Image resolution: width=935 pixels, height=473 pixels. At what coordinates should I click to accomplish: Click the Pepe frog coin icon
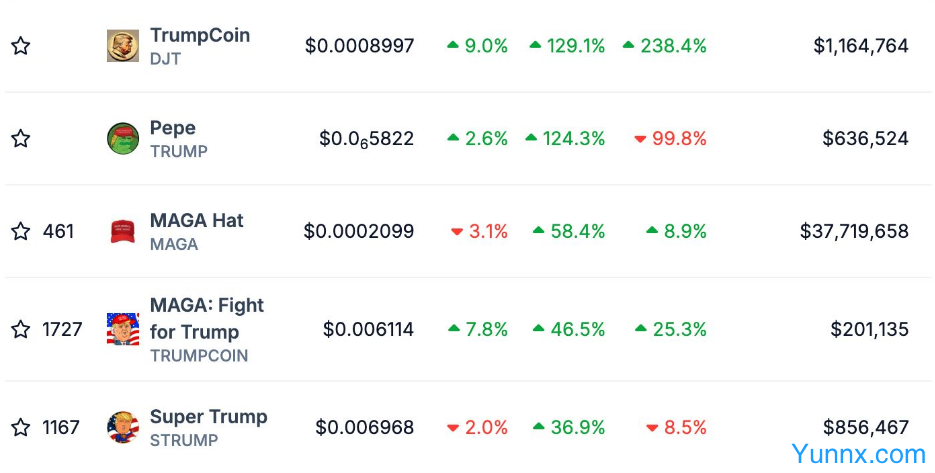(123, 139)
